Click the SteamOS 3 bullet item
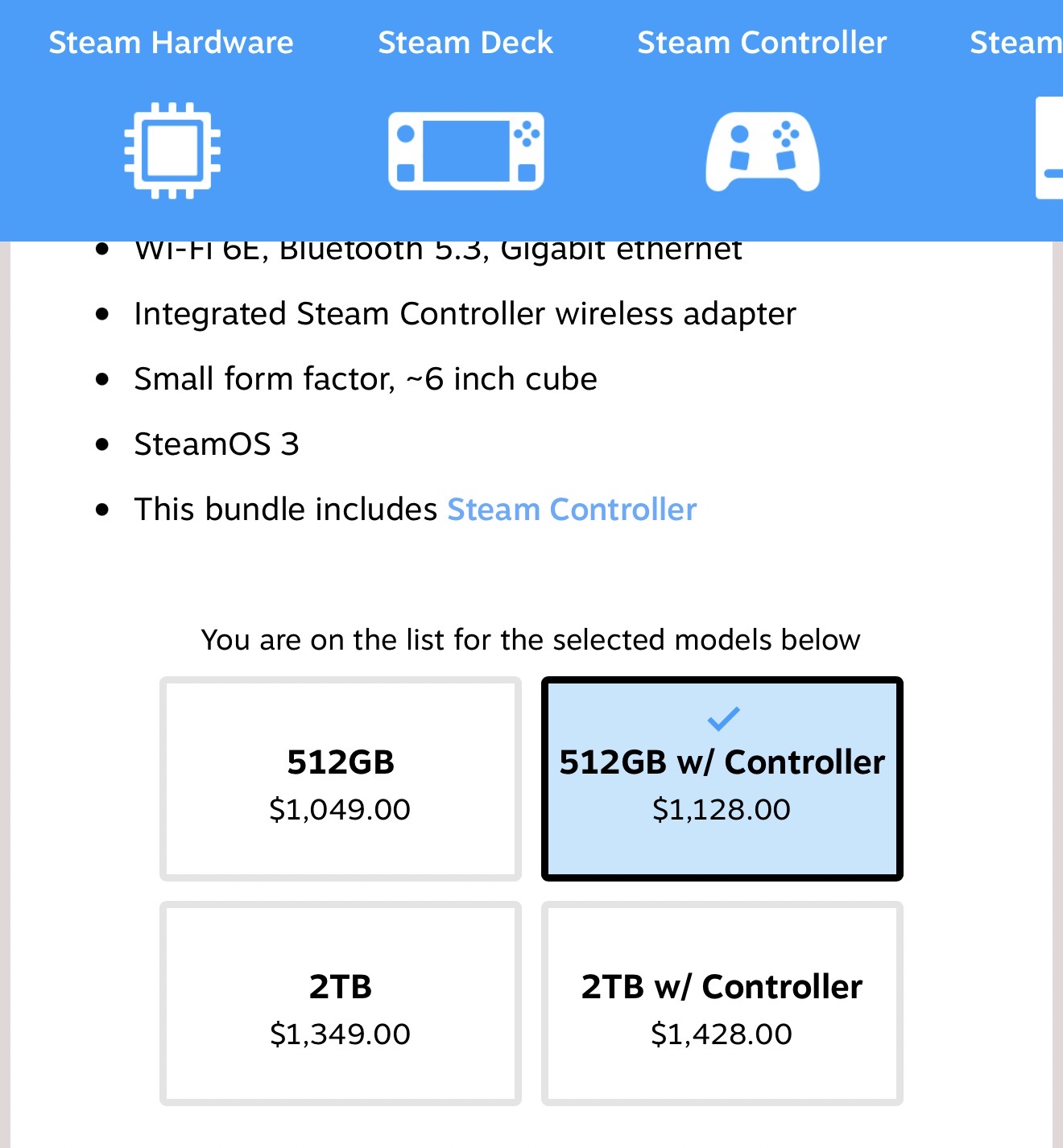Screen dimensions: 1063x1148 (217, 444)
